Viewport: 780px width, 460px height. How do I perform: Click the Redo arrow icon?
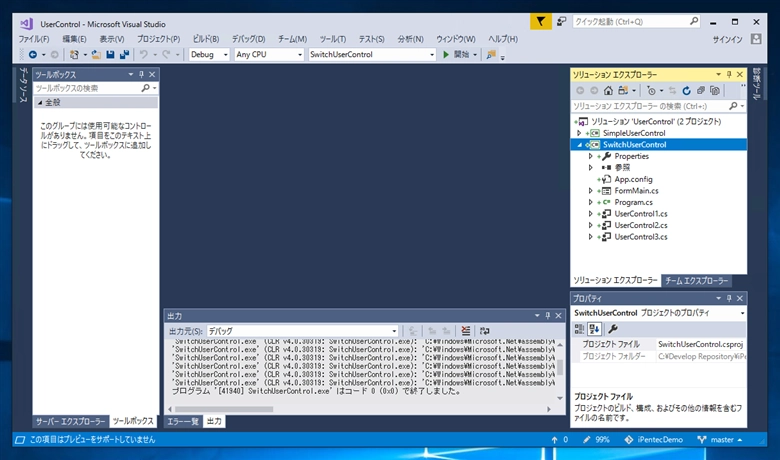click(x=166, y=55)
